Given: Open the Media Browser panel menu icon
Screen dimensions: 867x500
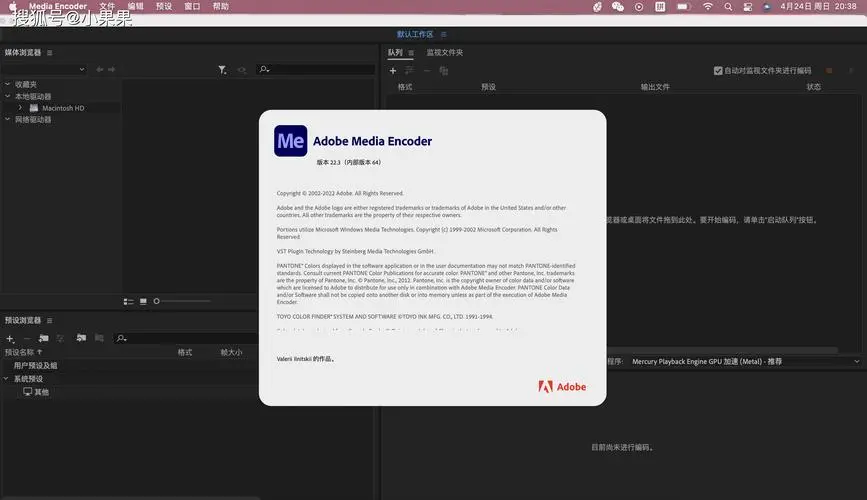Looking at the screenshot, I should 50,53.
